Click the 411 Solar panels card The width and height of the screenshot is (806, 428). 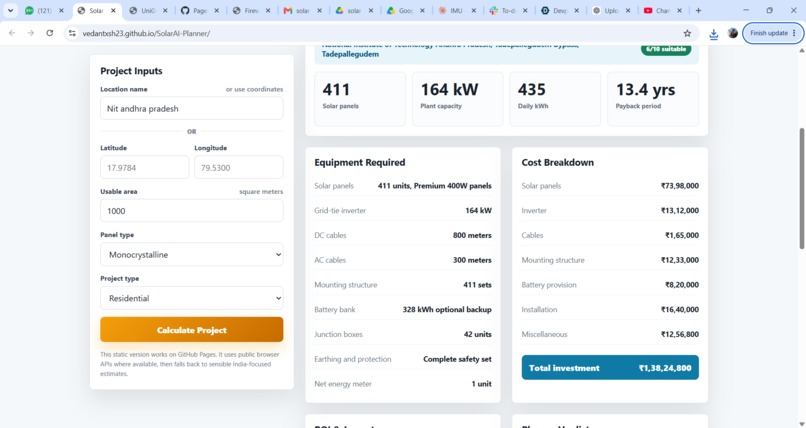coord(360,99)
